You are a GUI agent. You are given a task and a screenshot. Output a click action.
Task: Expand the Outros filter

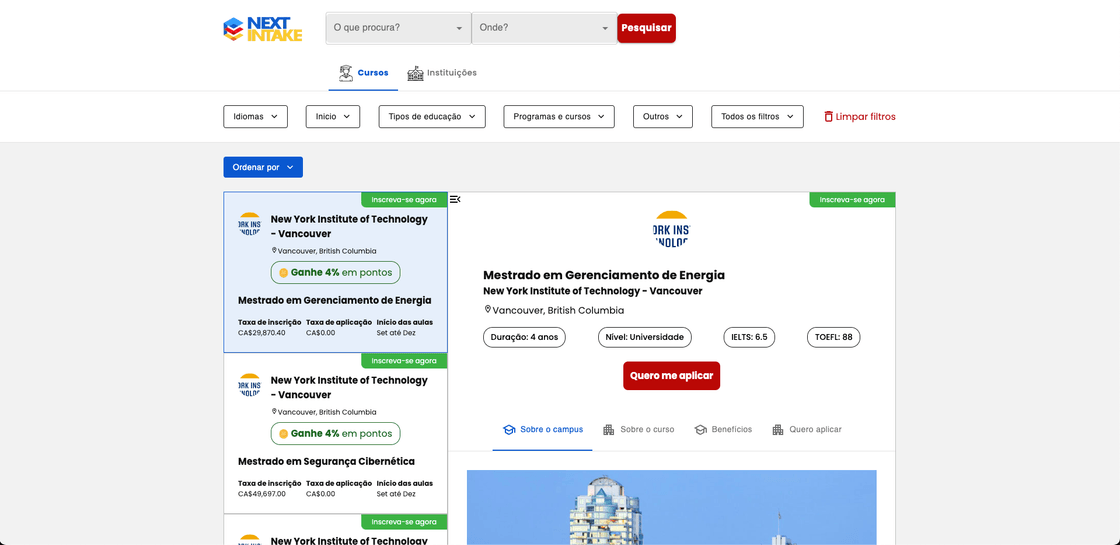pyautogui.click(x=663, y=116)
